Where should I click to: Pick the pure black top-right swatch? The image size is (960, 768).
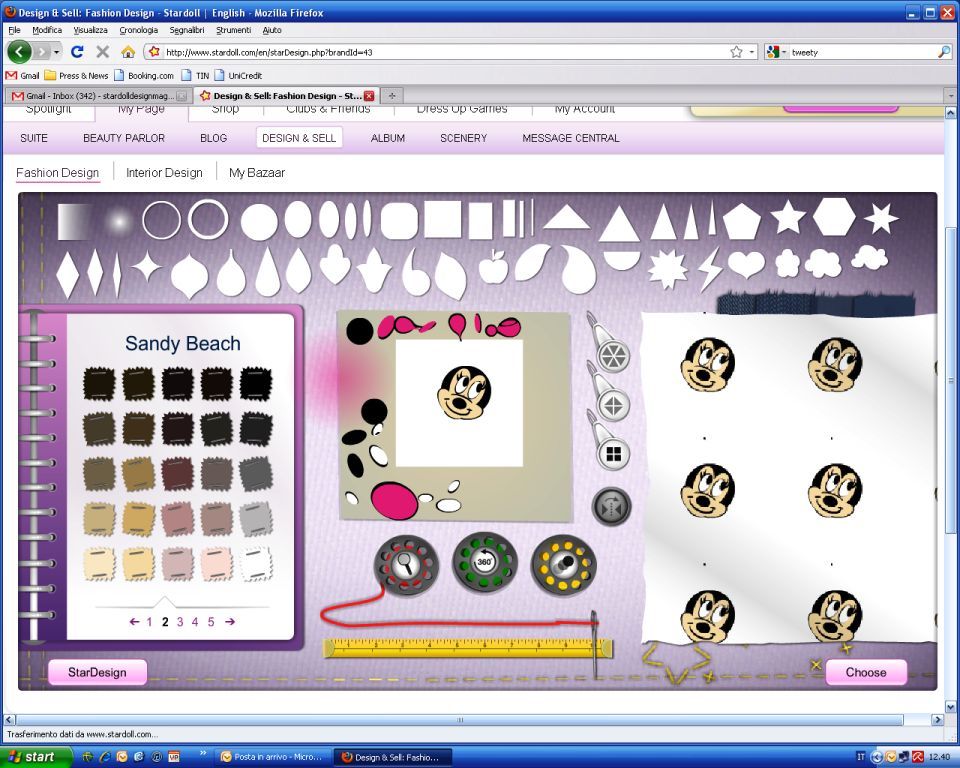coord(255,383)
